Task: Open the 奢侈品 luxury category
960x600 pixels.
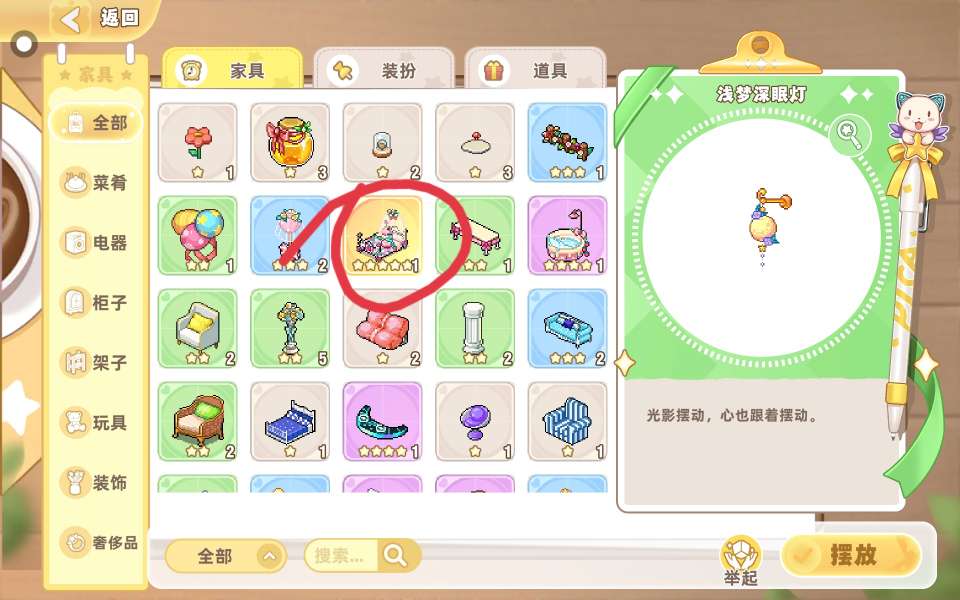Action: (99, 542)
